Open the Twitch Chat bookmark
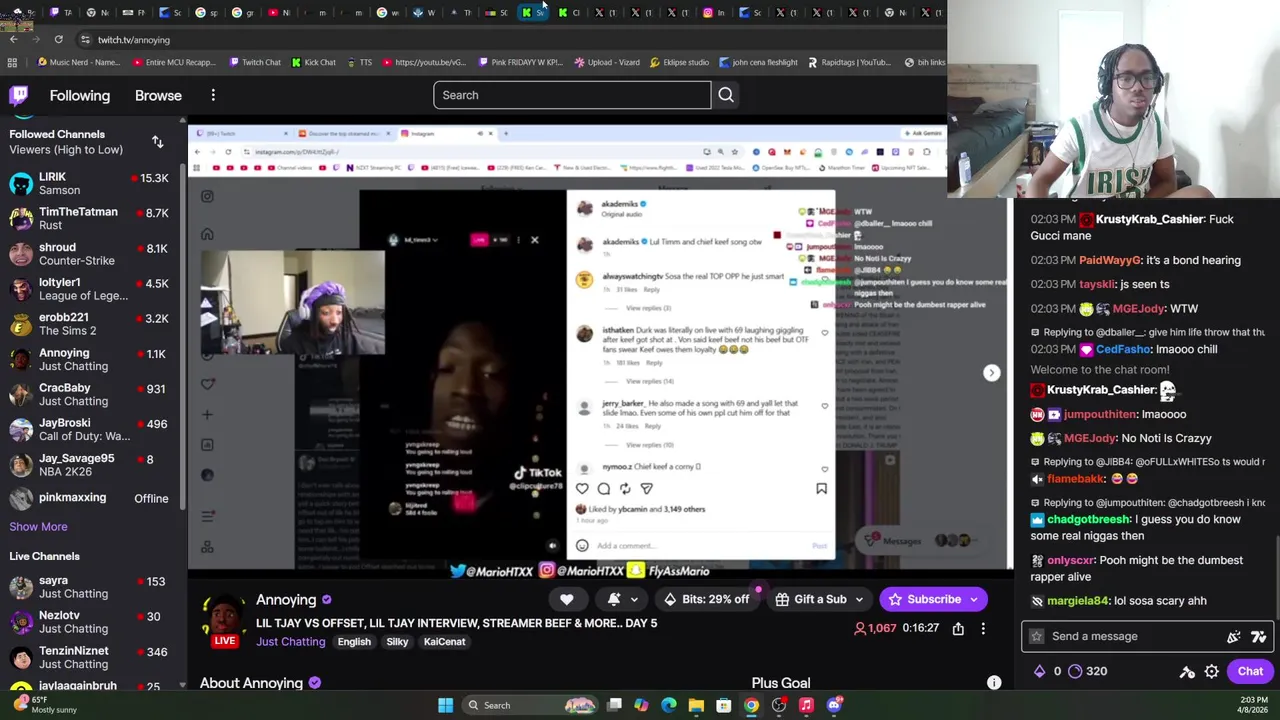The height and width of the screenshot is (720, 1280). [x=254, y=62]
